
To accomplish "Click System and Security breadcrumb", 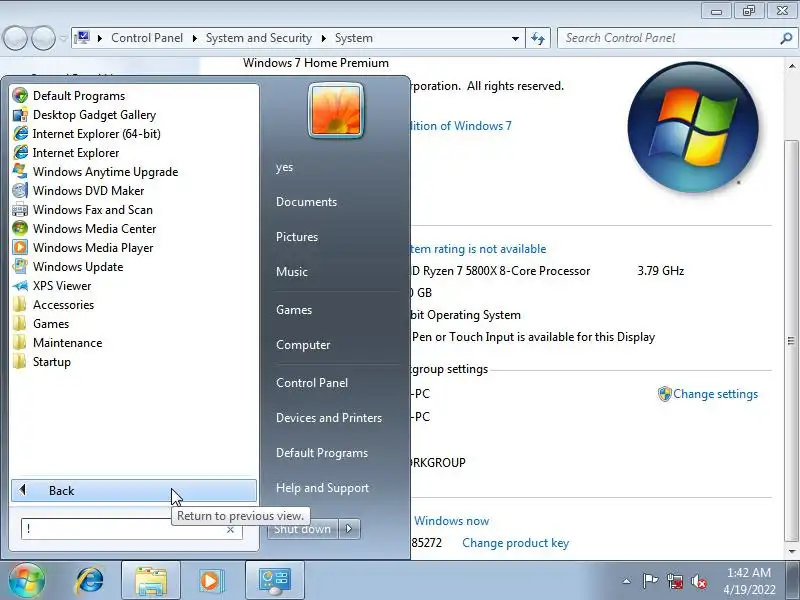I will [x=259, y=38].
